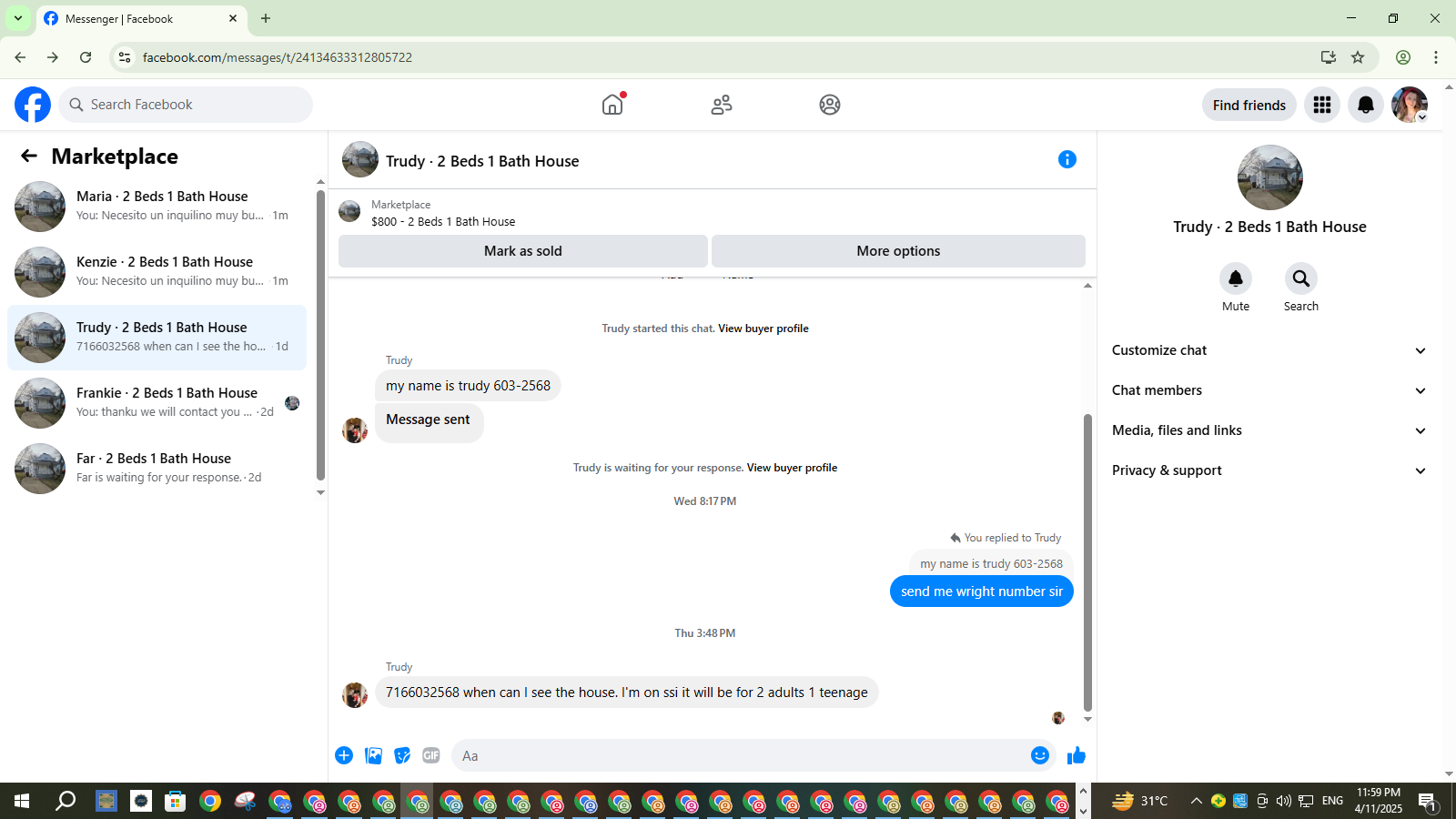Open conversation information icon
Viewport: 1456px width, 819px height.
click(1067, 159)
